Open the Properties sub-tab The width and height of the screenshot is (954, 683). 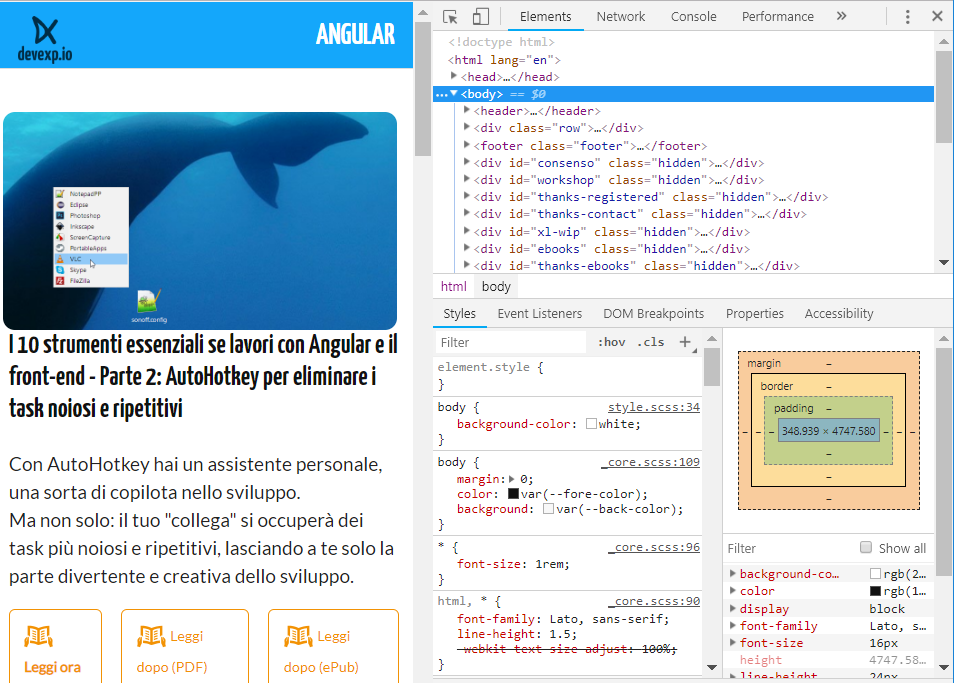click(x=754, y=314)
